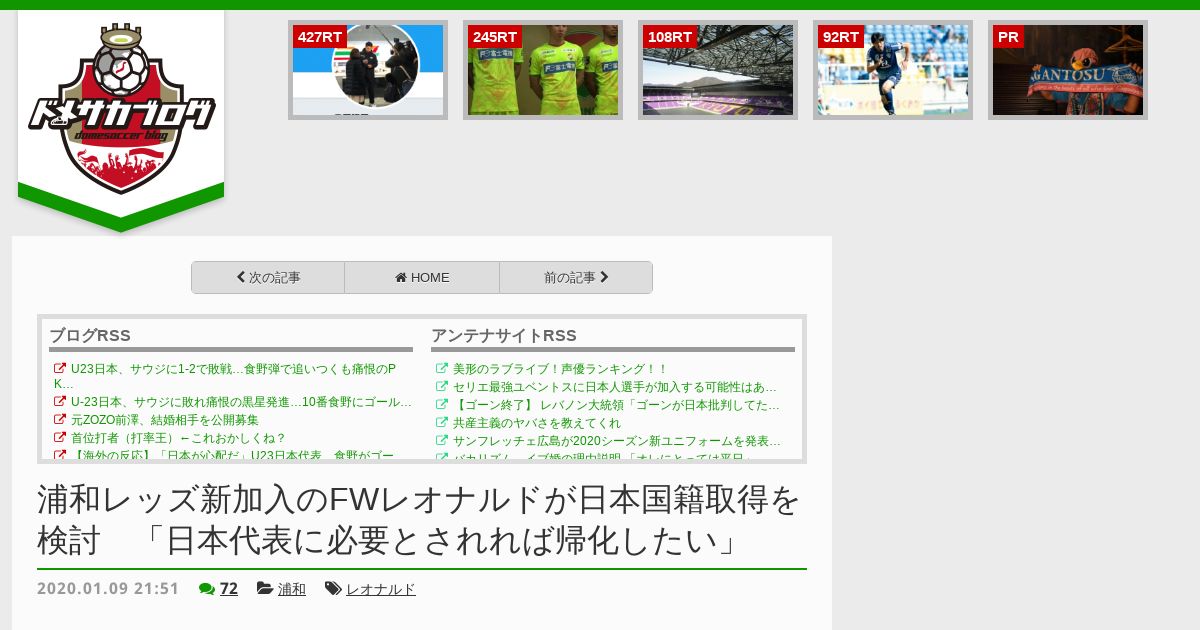Click external-link icon beside 美形のラブライブ
The width and height of the screenshot is (1200, 630).
(x=442, y=369)
